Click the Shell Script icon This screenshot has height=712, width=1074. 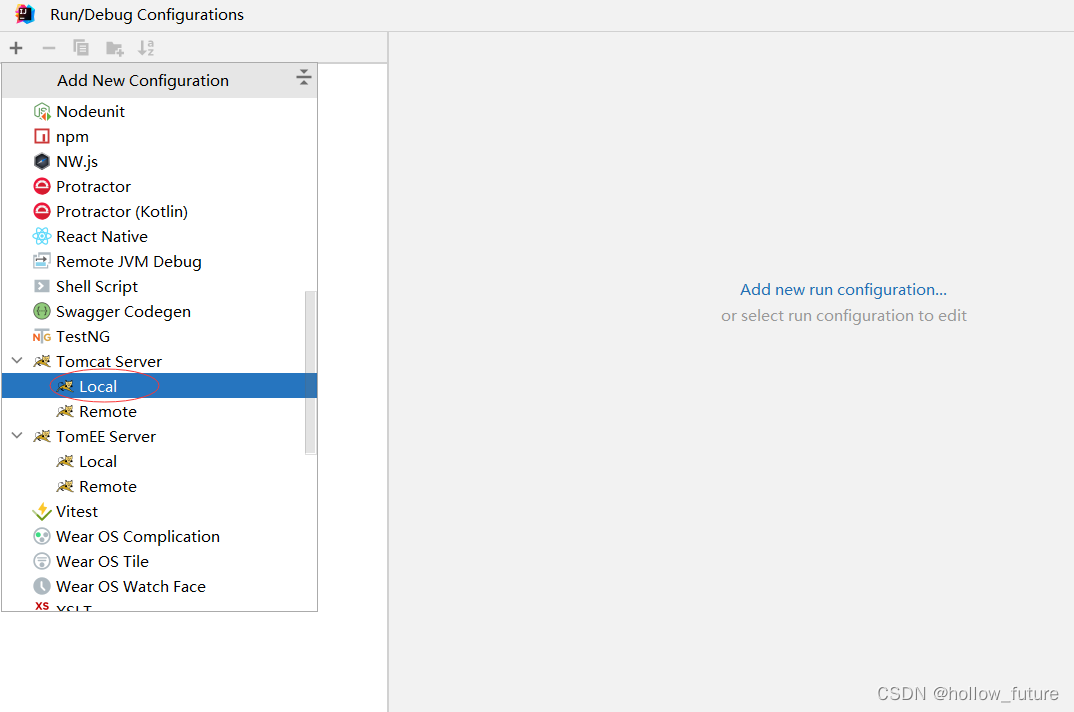point(42,286)
